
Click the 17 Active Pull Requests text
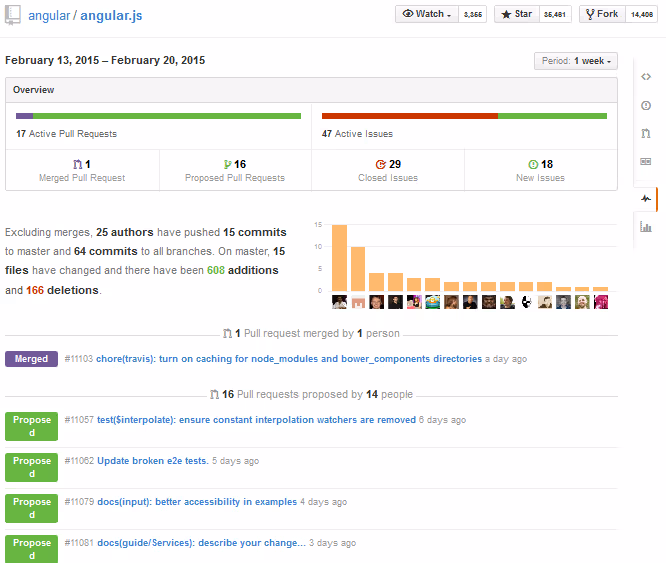[x=66, y=134]
